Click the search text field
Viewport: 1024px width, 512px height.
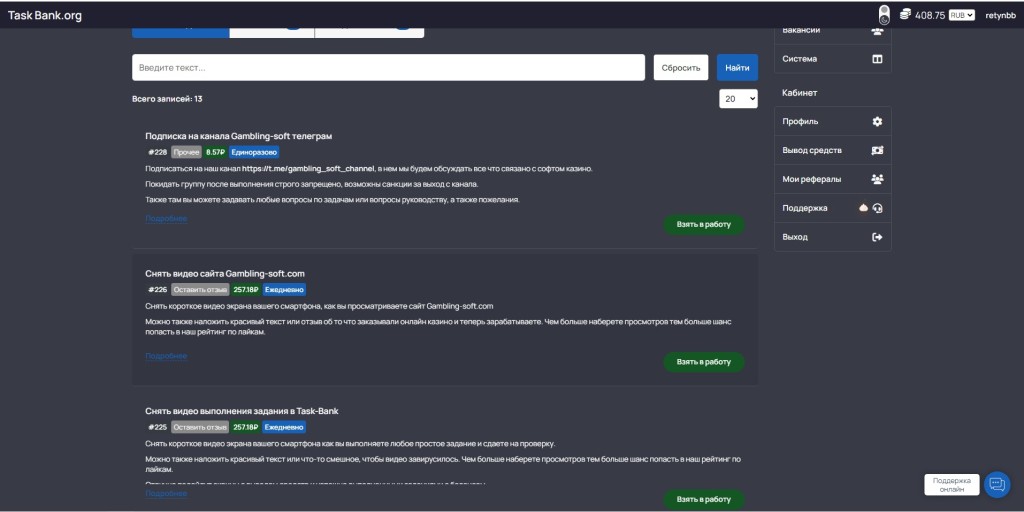click(x=388, y=67)
